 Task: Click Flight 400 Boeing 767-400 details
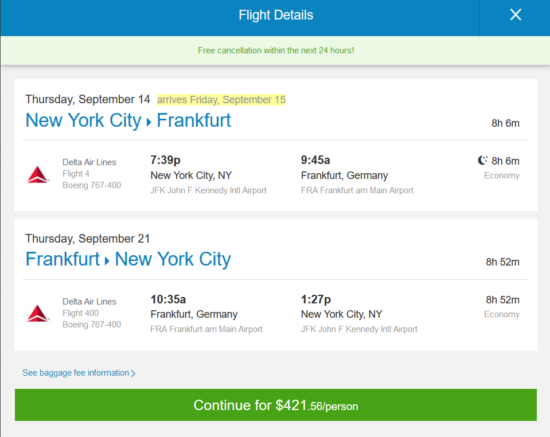(x=92, y=319)
